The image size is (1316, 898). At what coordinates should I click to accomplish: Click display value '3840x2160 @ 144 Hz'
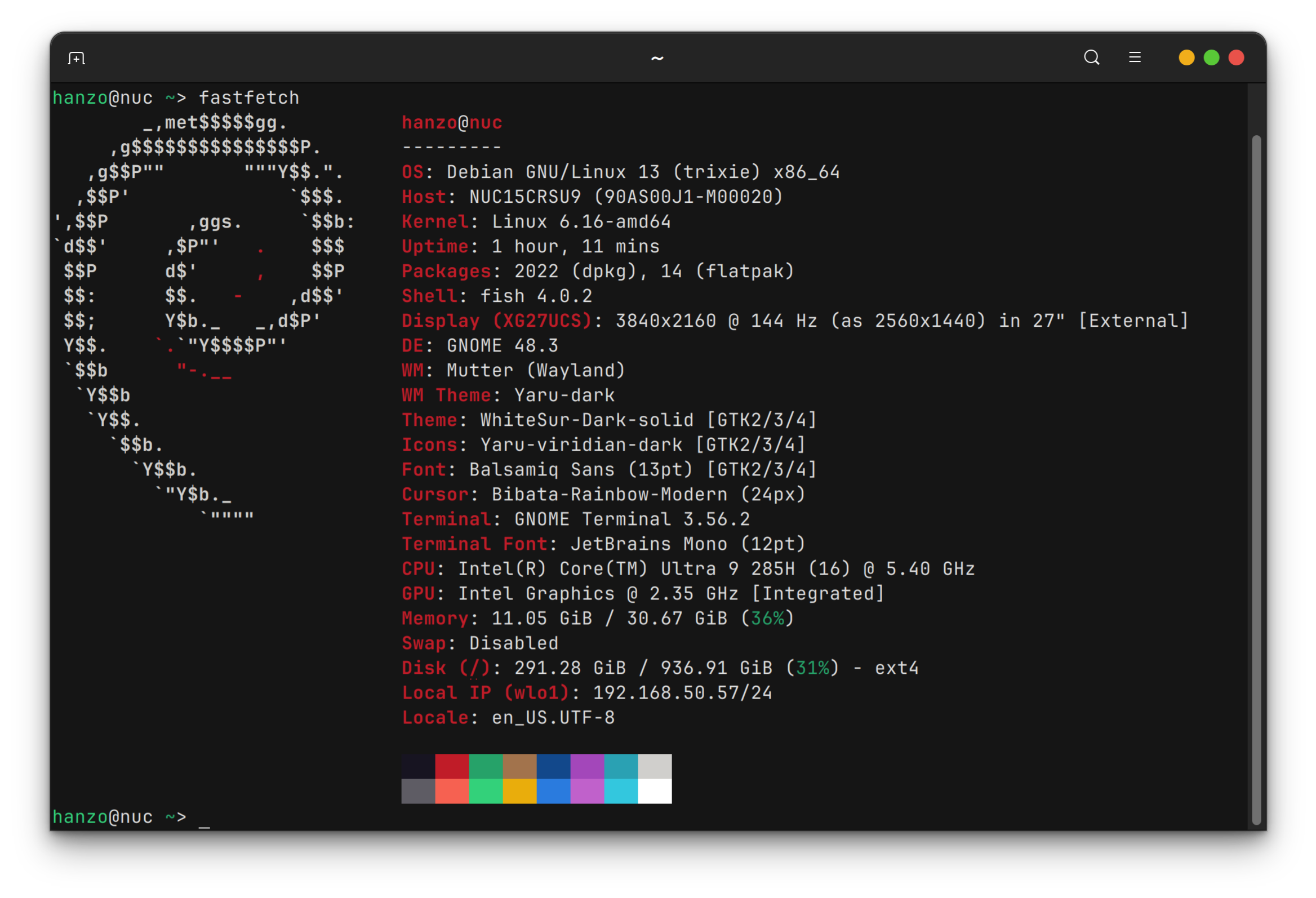point(717,321)
